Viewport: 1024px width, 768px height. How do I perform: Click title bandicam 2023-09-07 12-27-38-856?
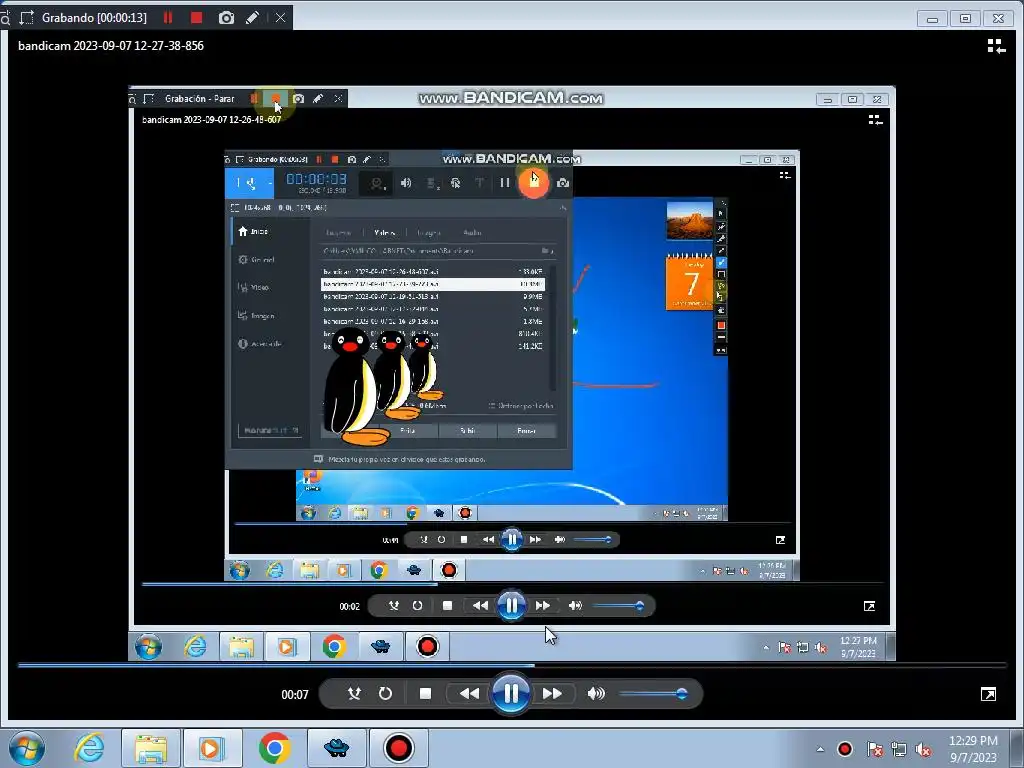[x=111, y=46]
